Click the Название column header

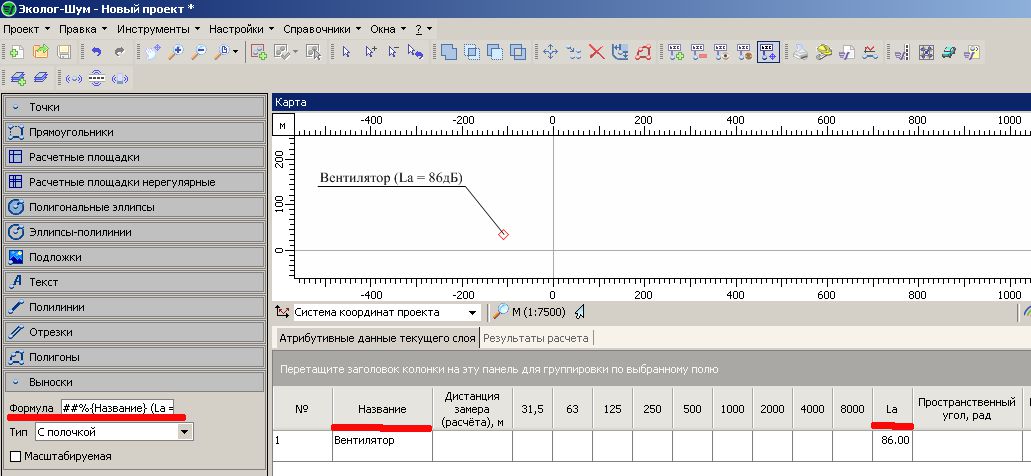click(x=382, y=410)
